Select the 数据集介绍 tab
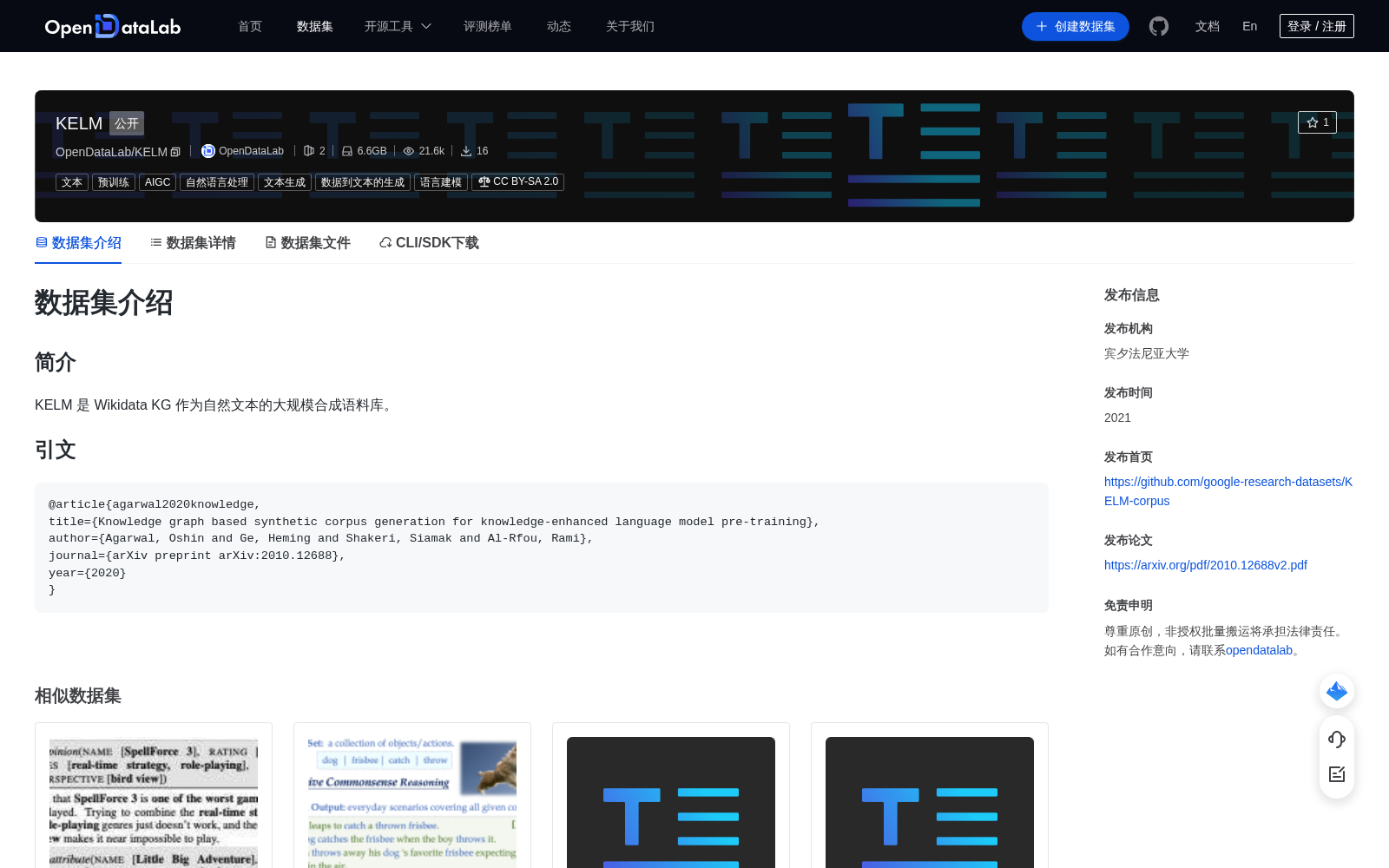 point(78,243)
